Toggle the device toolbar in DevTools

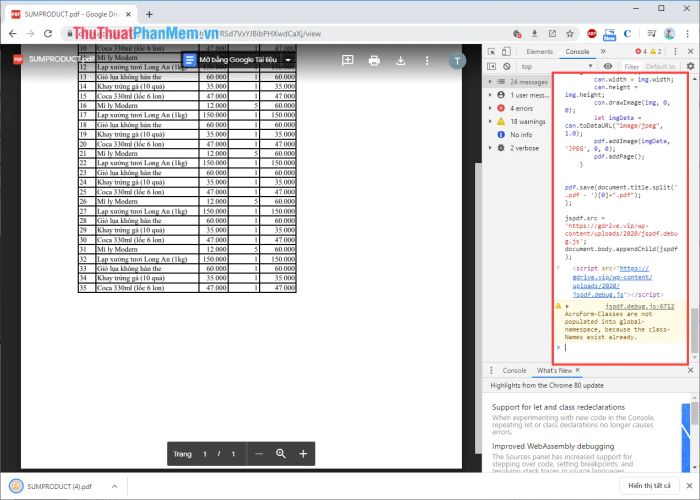click(506, 51)
